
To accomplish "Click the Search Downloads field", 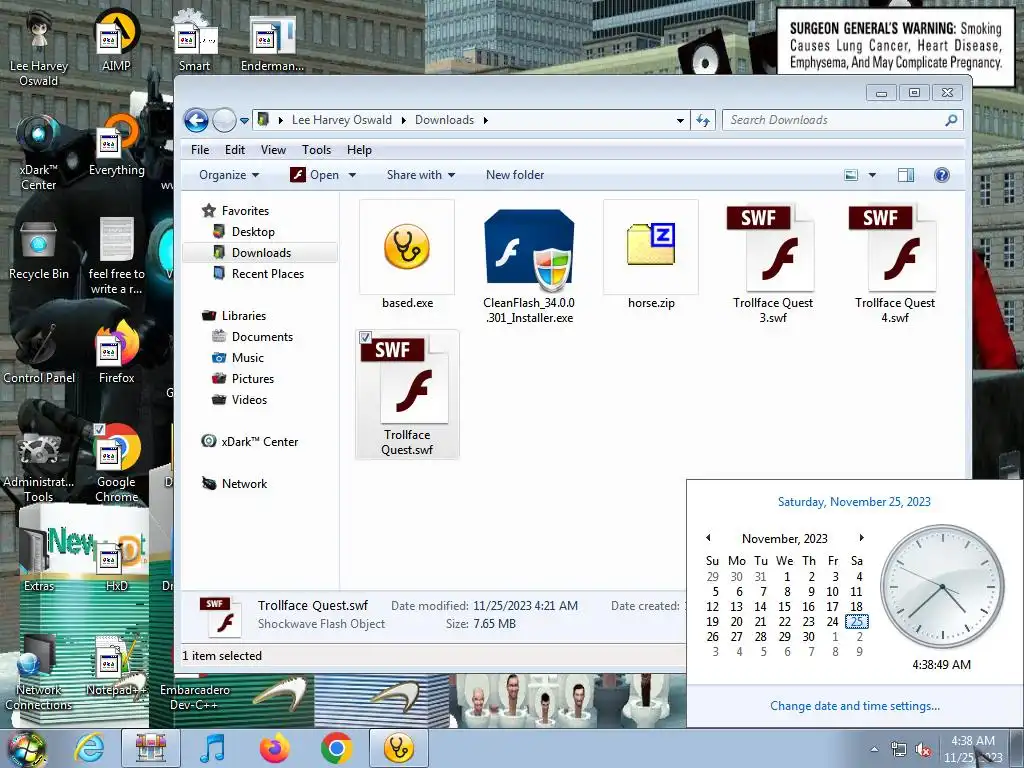I will tap(835, 120).
